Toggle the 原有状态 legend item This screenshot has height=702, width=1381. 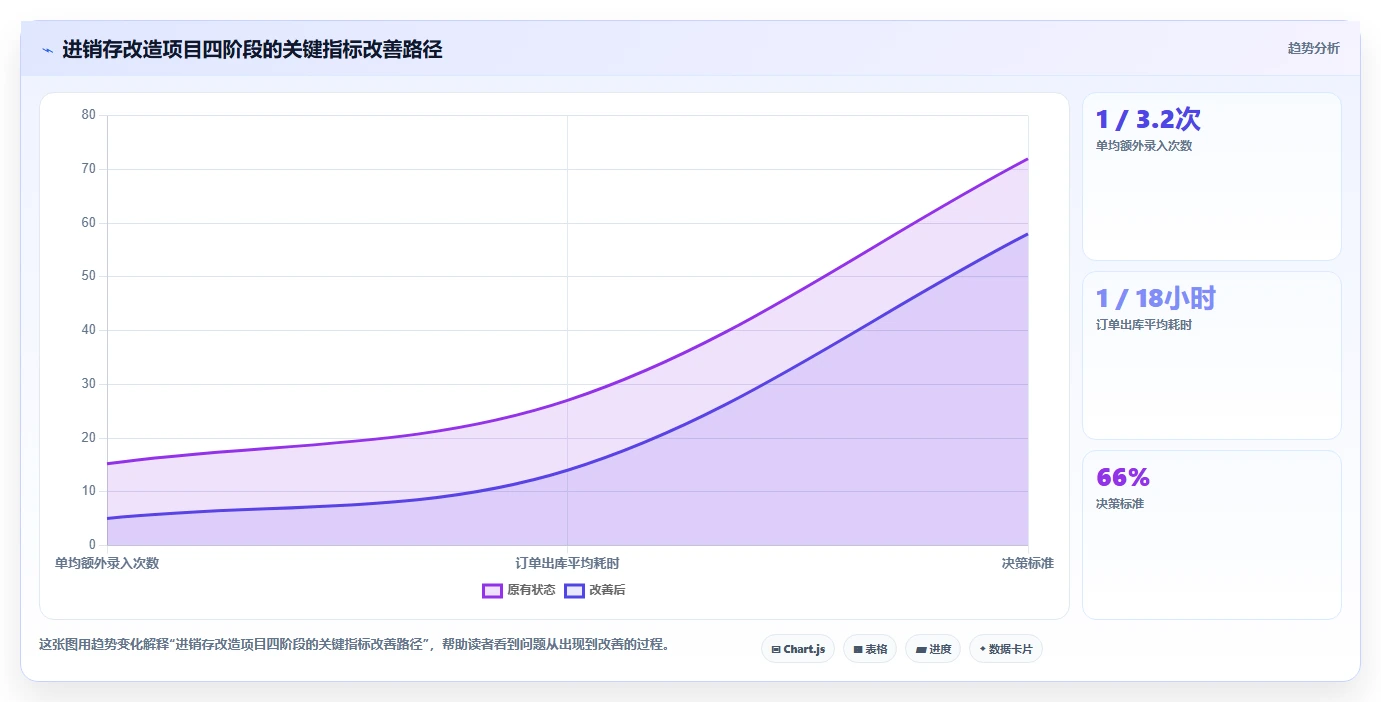click(519, 590)
